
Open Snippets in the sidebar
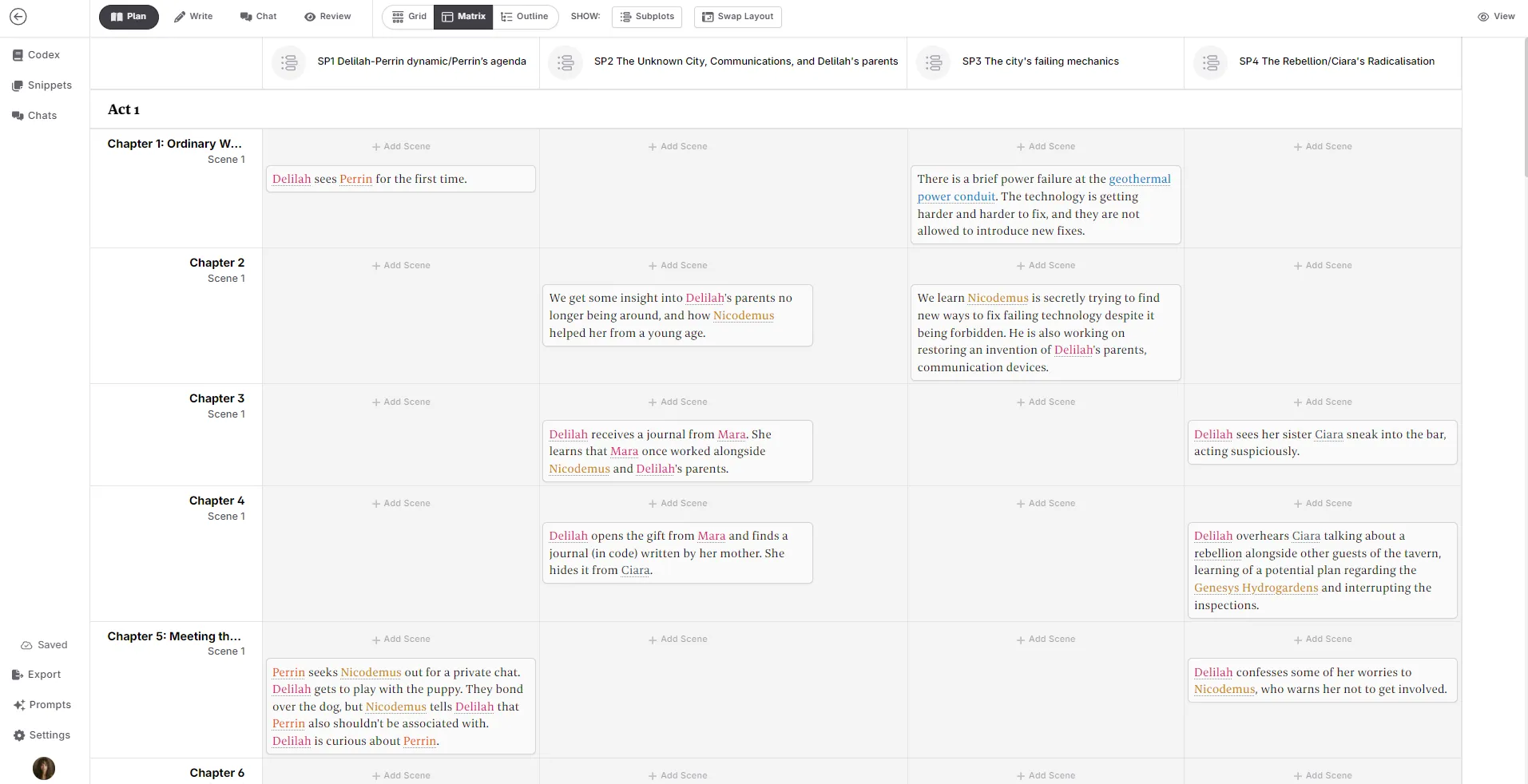point(42,85)
